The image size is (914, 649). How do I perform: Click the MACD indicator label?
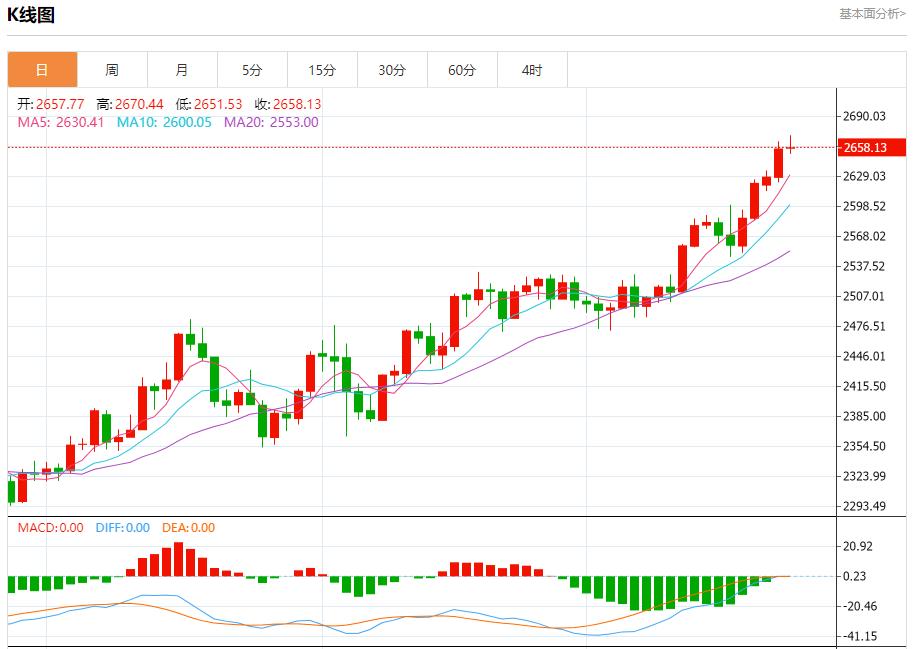point(51,528)
